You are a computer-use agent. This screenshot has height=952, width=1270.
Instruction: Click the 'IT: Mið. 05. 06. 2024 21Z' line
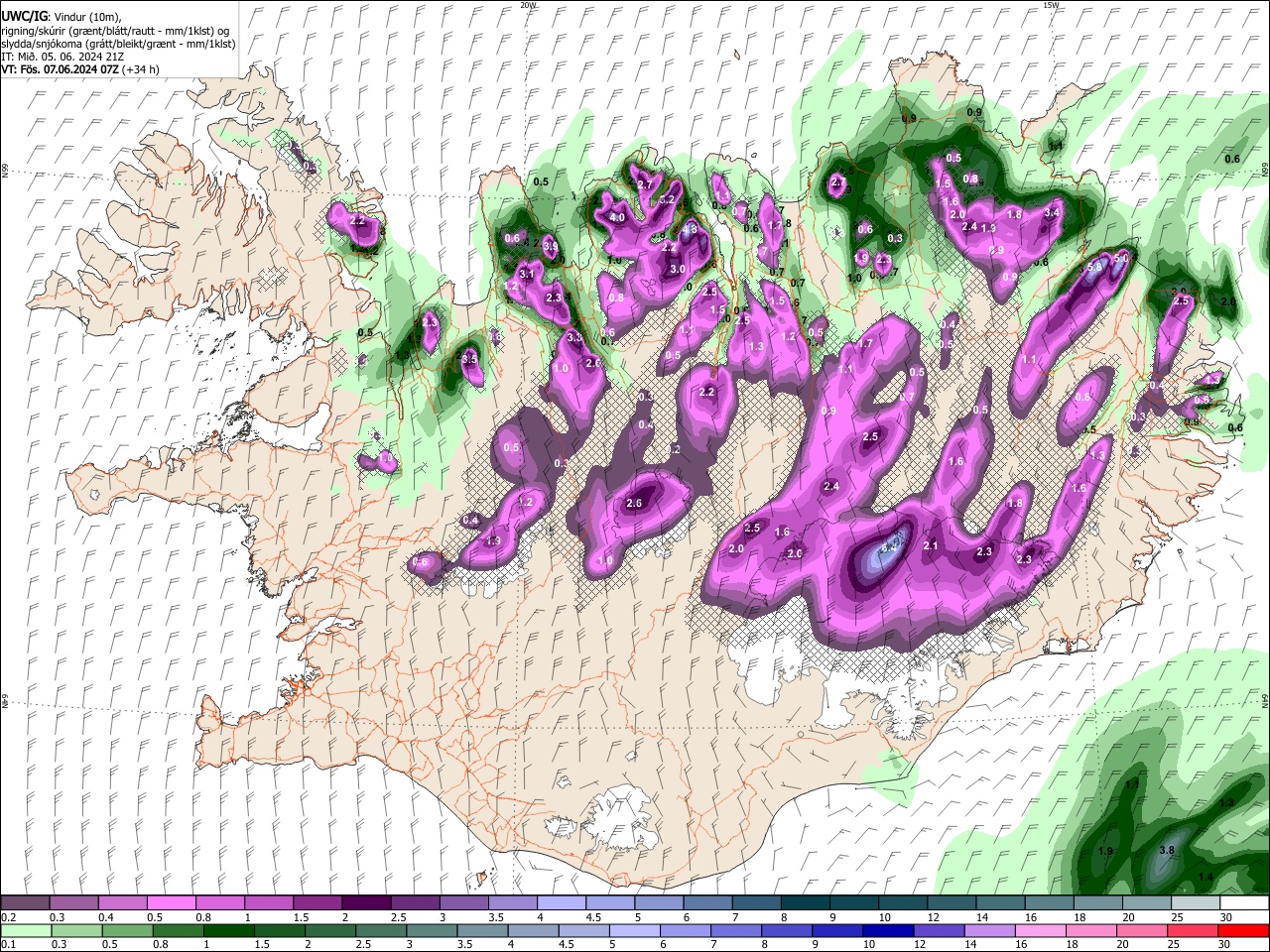63,57
